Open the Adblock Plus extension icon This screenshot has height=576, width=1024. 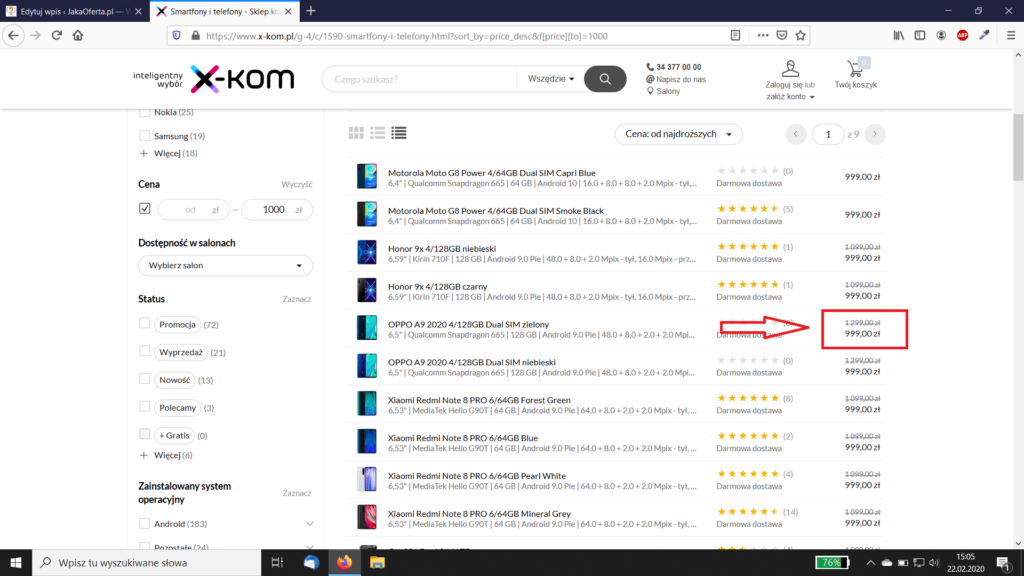[x=963, y=36]
